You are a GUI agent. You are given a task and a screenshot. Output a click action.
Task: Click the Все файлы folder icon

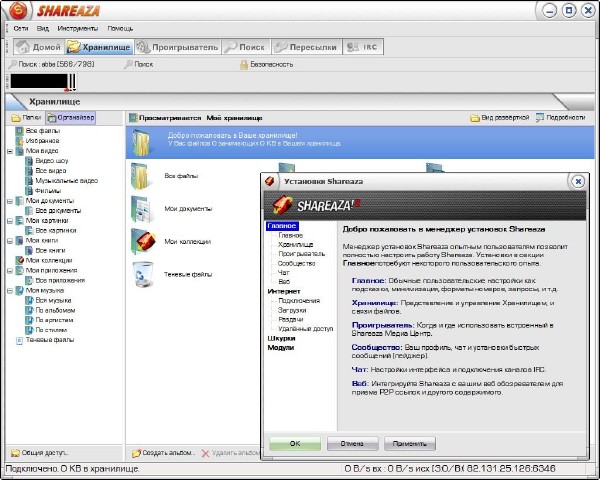(144, 175)
